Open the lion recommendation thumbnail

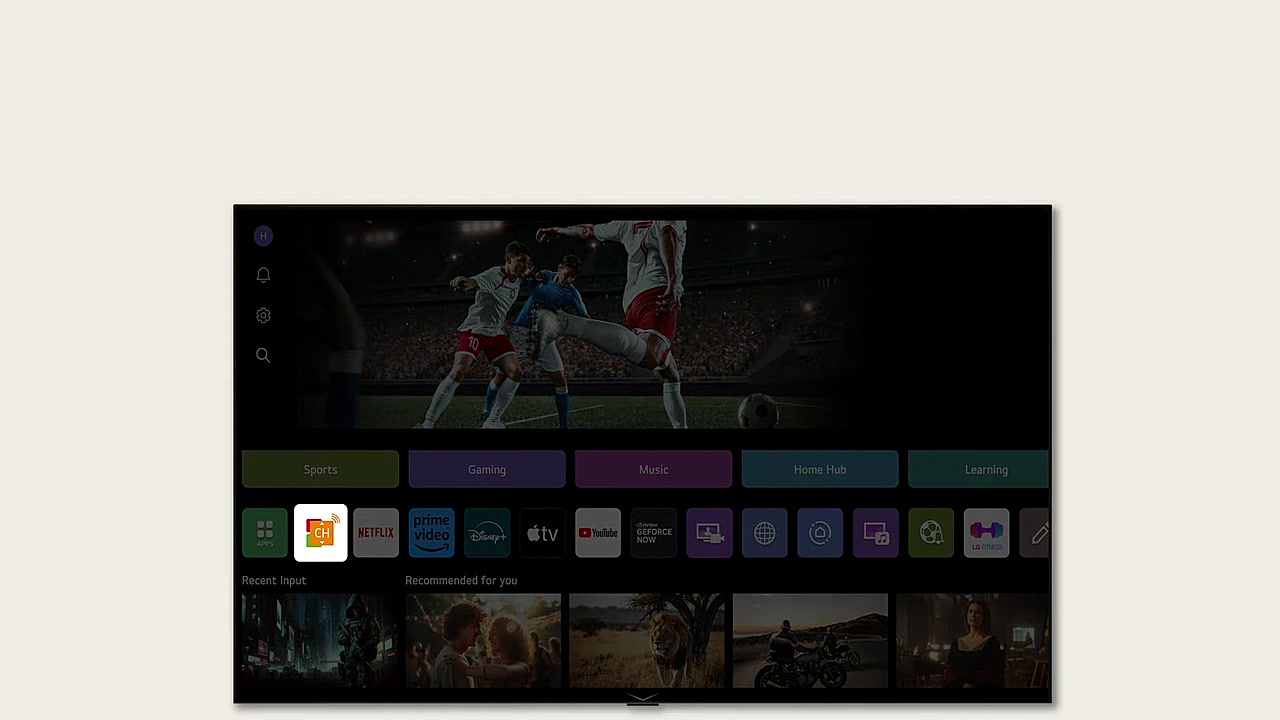tap(647, 641)
